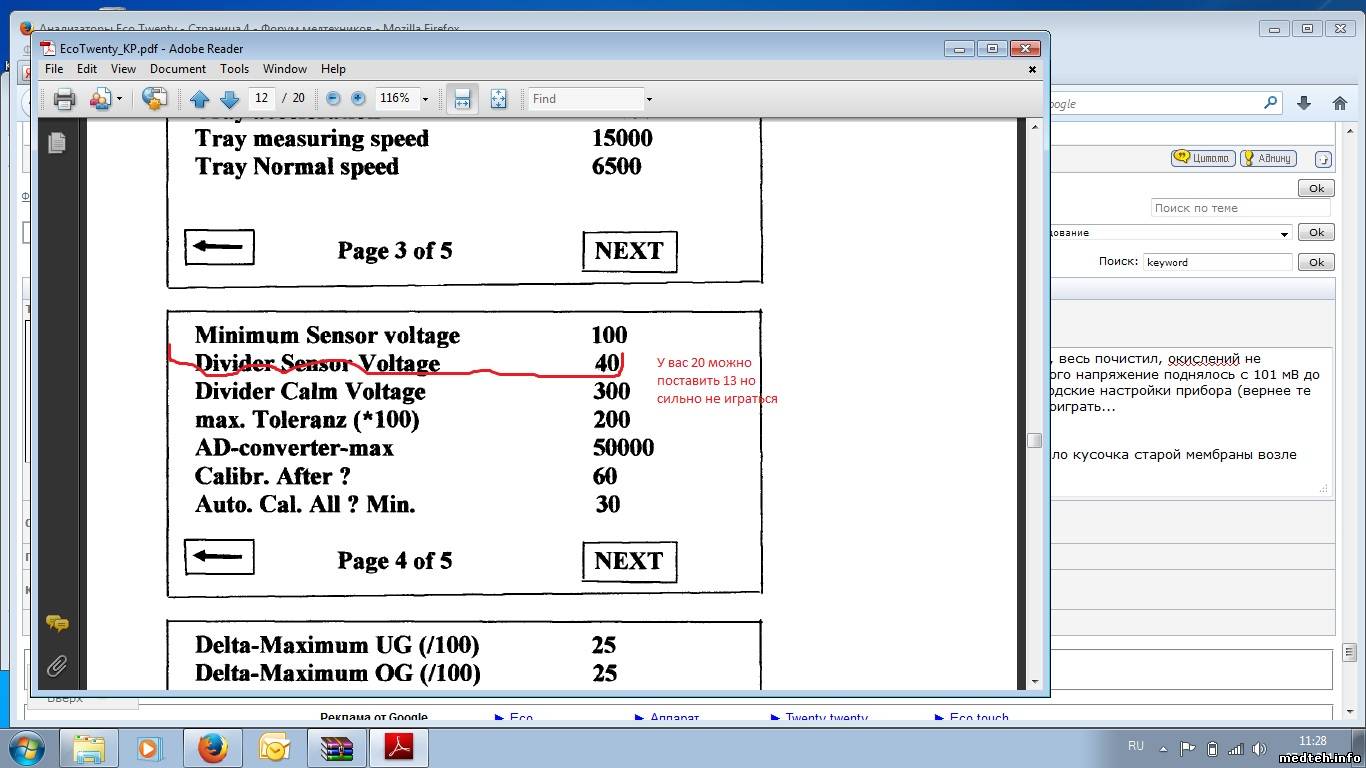The width and height of the screenshot is (1366, 768).
Task: Zoom in using the plus icon
Action: tap(358, 99)
